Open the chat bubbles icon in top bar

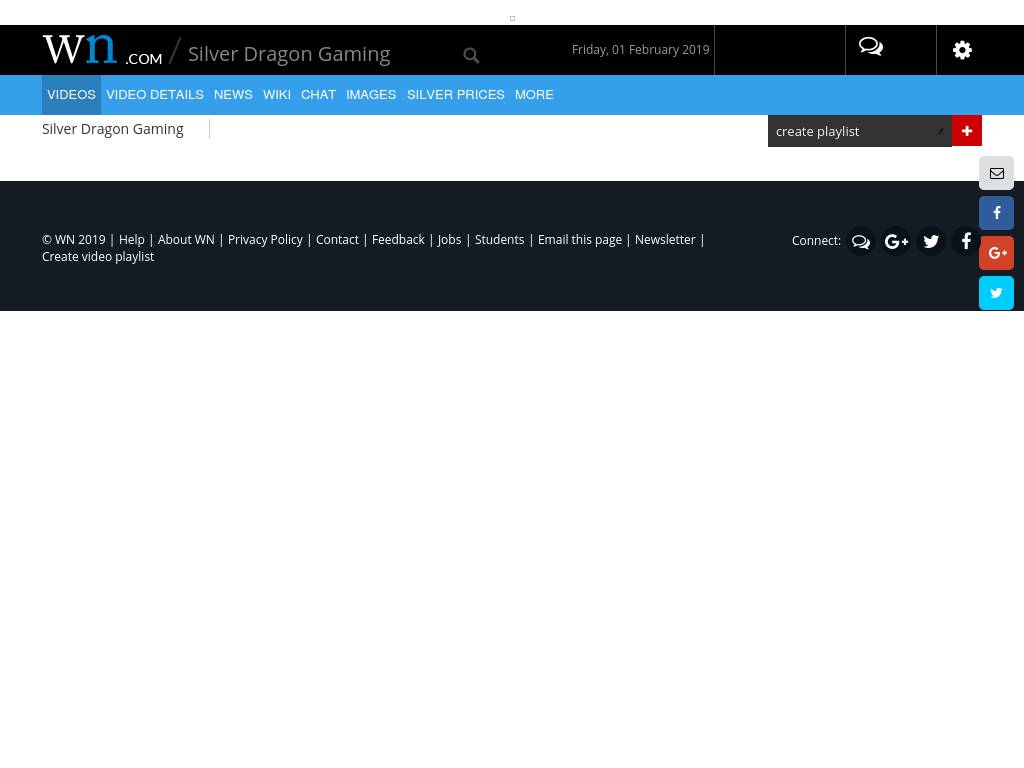coord(871,47)
